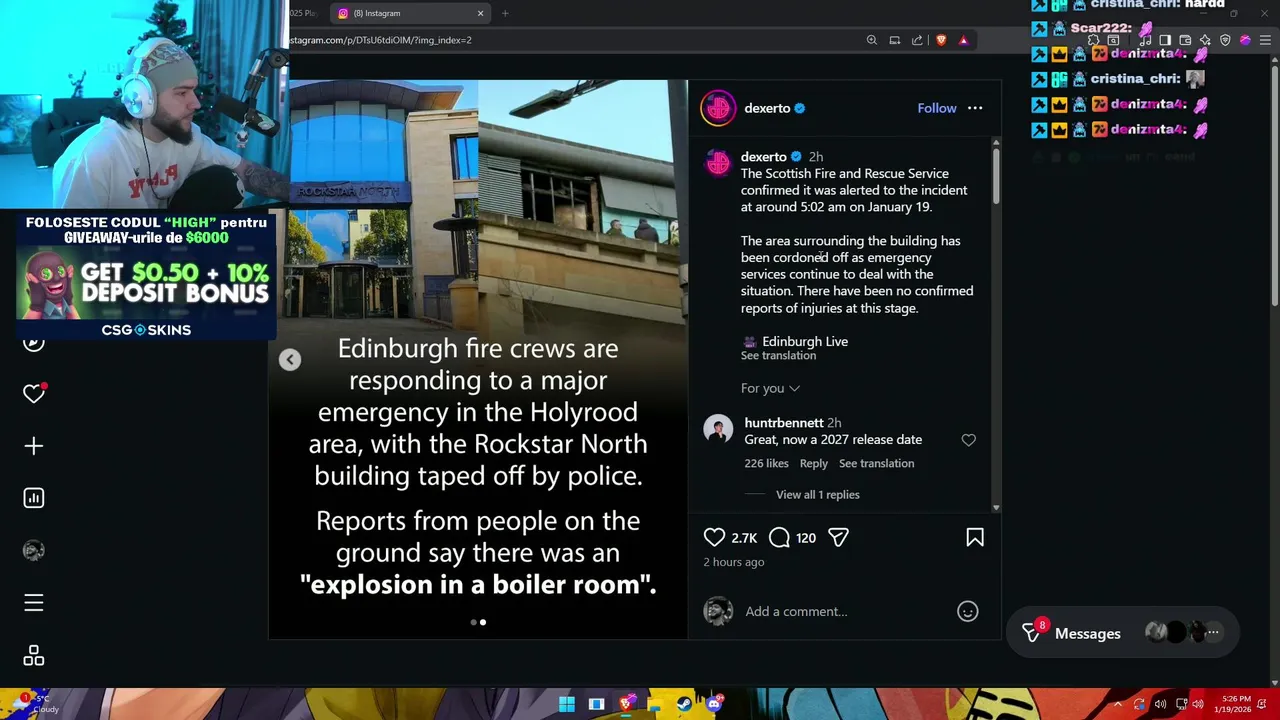The image size is (1280, 720).
Task: Open a new browser tab
Action: coord(505,13)
